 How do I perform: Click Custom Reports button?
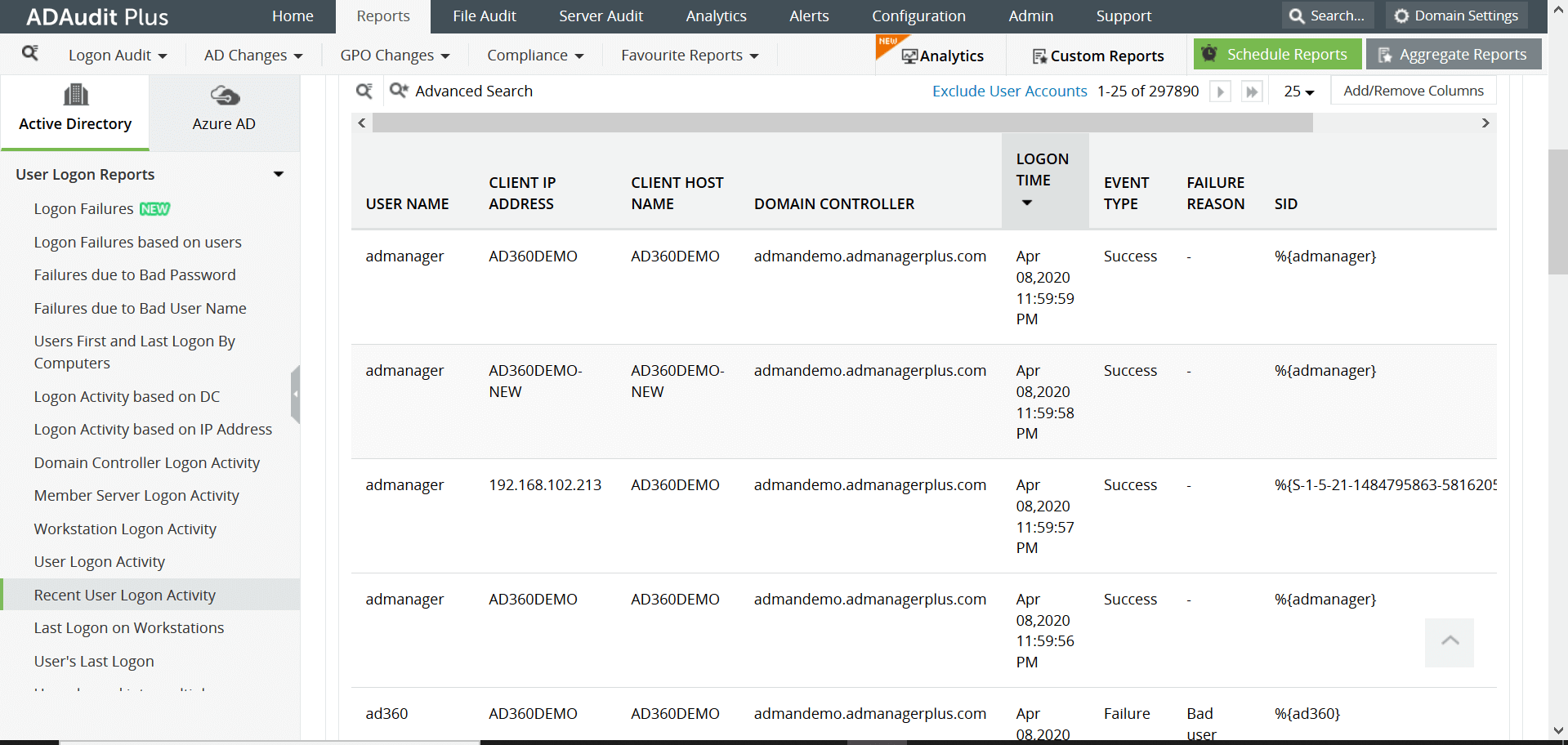tap(1098, 56)
